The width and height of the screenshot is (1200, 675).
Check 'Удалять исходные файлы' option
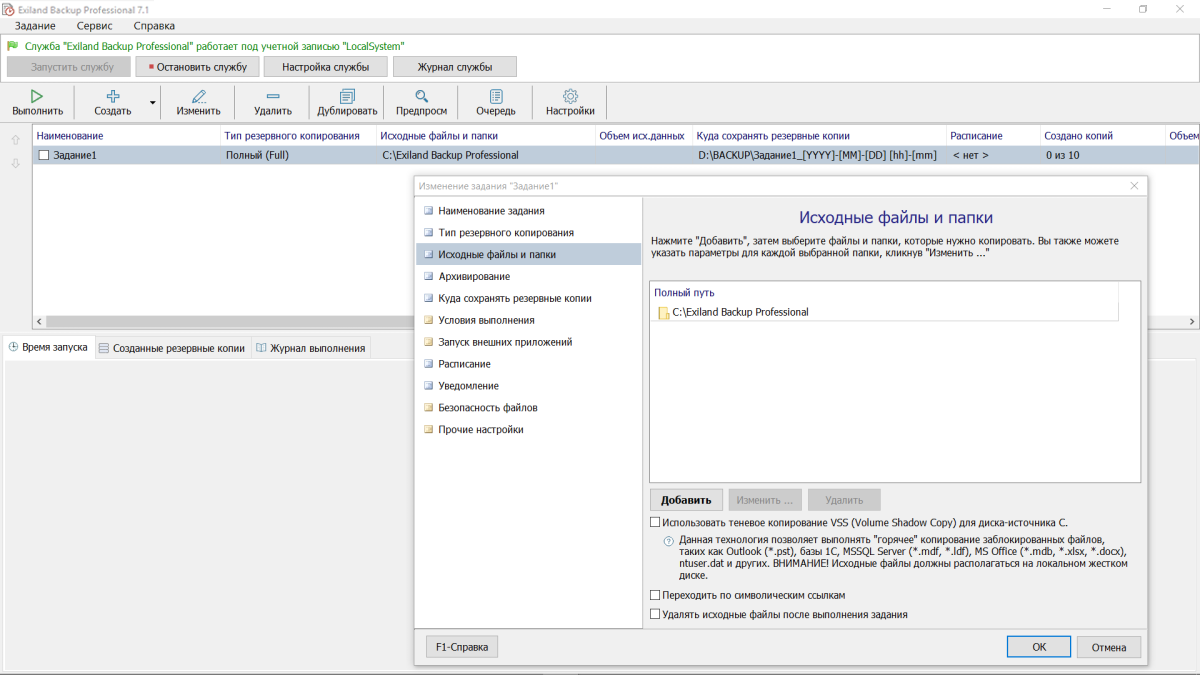coord(656,615)
